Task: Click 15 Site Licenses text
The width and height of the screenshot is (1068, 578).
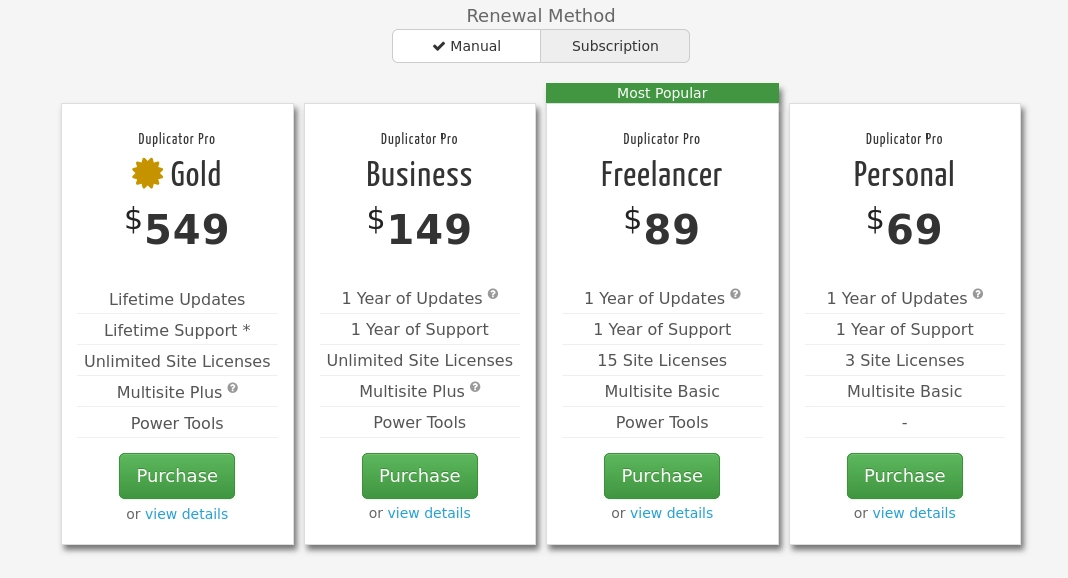Action: 662,361
